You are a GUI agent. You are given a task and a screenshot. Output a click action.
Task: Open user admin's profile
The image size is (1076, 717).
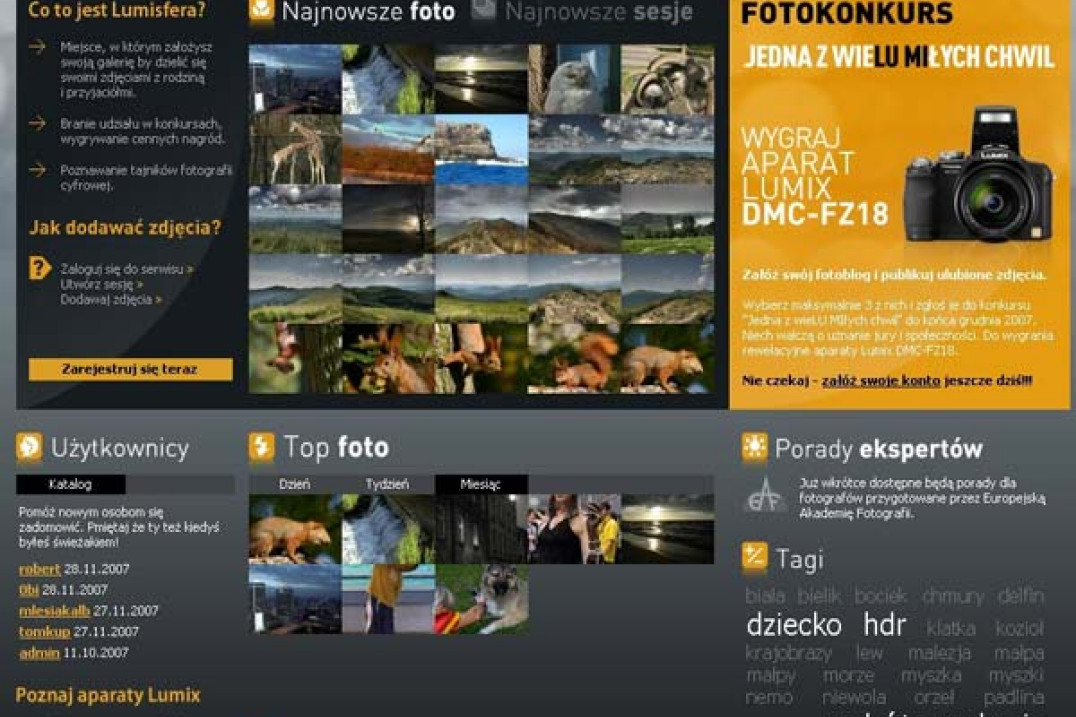click(39, 653)
